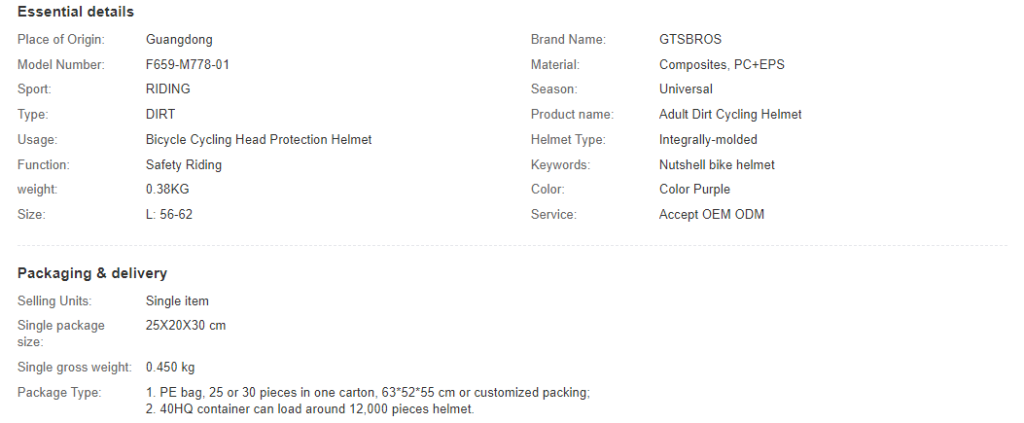
Task: Select Adult Dirt Cycling Helmet product name
Action: pos(730,114)
